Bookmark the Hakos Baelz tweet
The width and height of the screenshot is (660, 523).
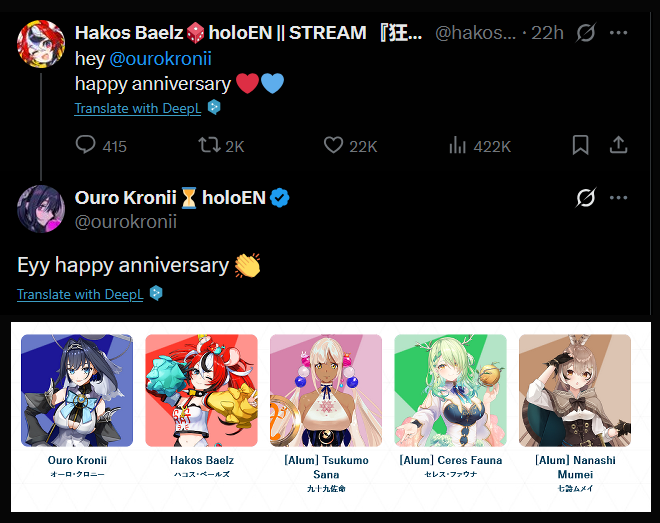580,146
